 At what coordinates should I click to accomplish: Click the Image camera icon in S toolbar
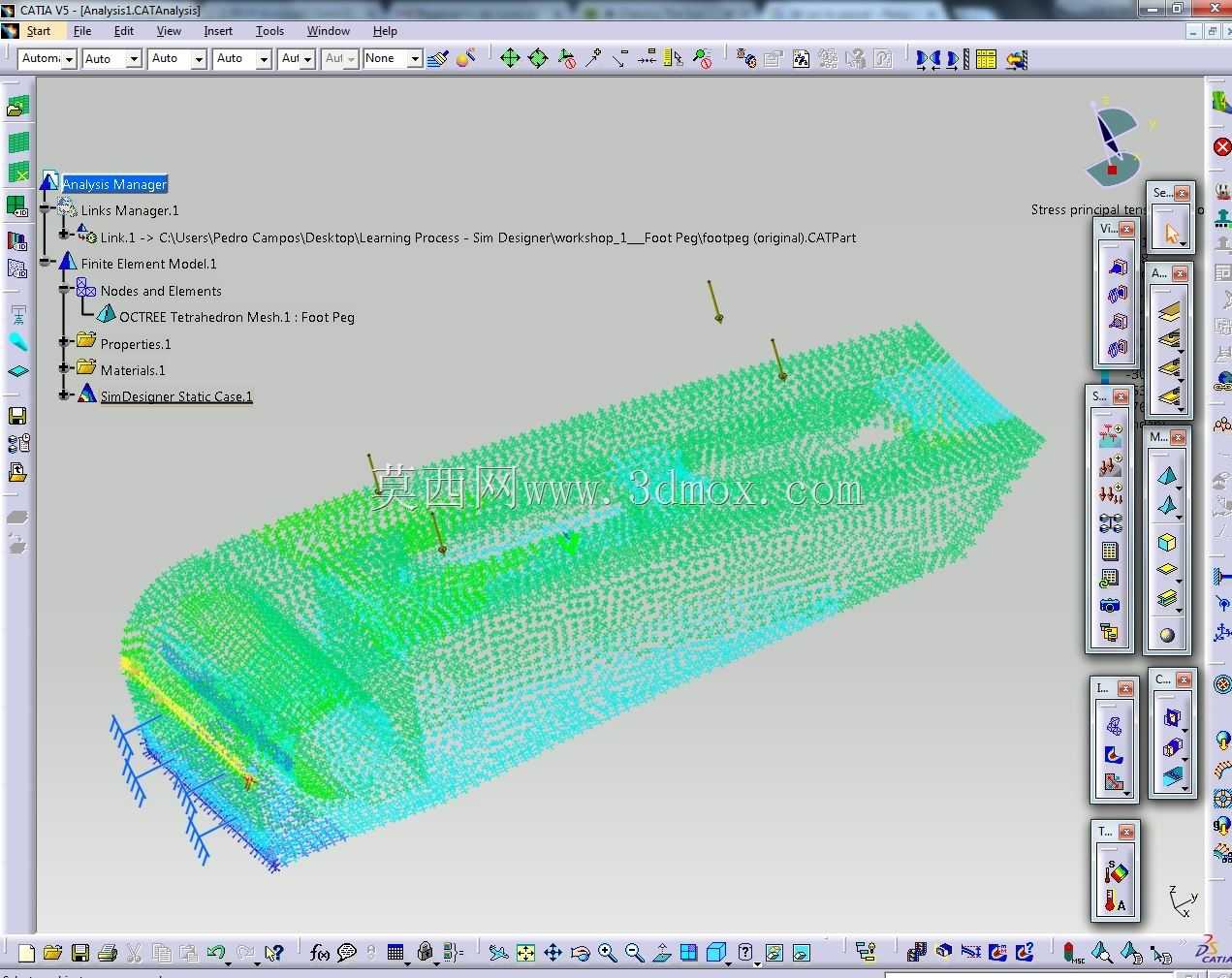pyautogui.click(x=1110, y=606)
